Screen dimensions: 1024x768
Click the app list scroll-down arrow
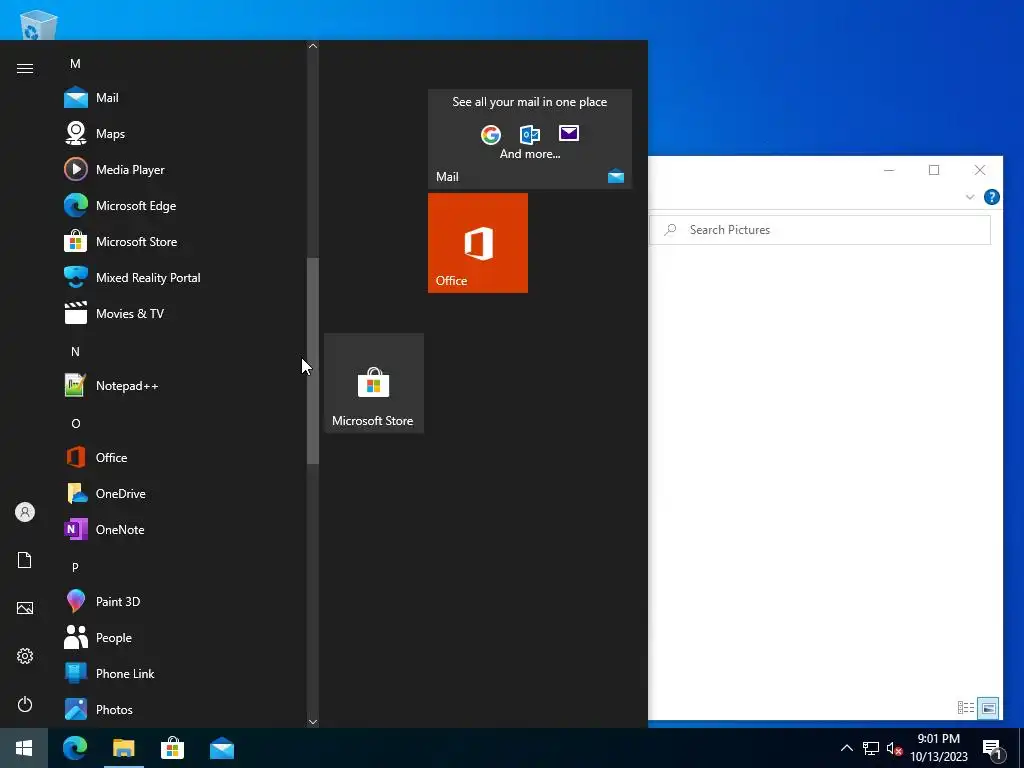(x=313, y=722)
